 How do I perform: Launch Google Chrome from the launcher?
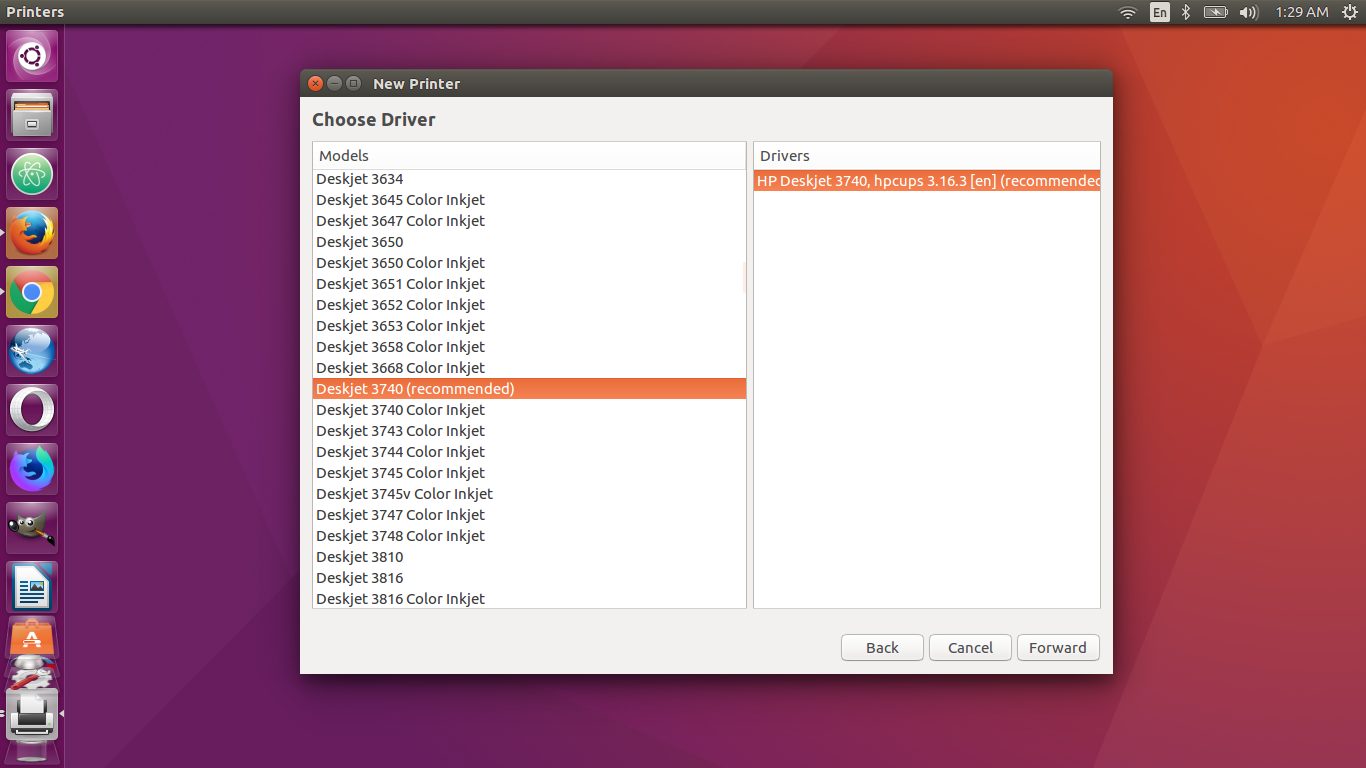tap(32, 292)
